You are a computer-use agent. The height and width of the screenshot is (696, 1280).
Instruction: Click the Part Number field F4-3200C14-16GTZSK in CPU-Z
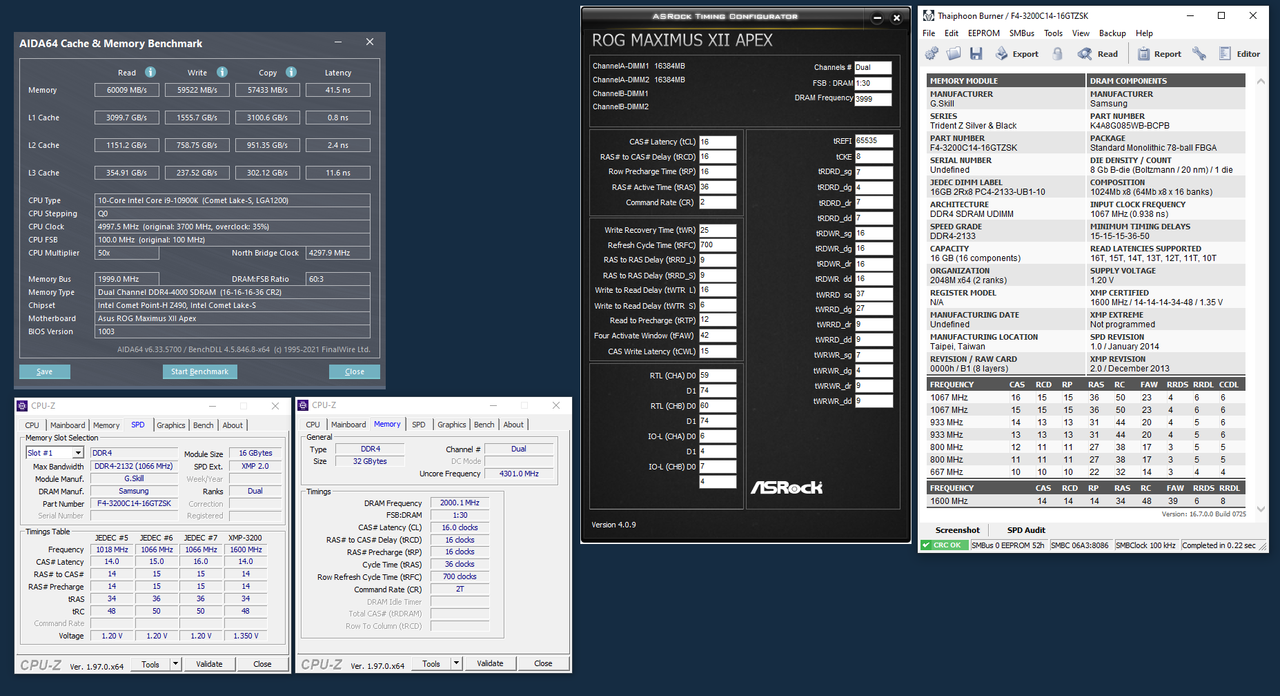click(135, 504)
